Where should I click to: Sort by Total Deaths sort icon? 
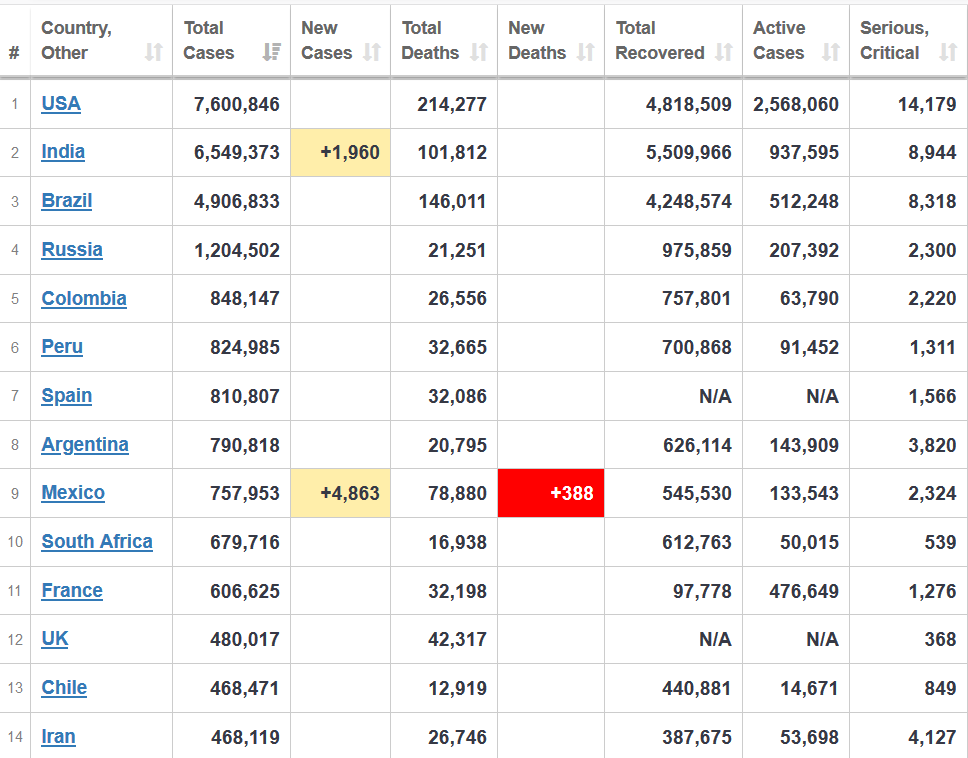(478, 52)
